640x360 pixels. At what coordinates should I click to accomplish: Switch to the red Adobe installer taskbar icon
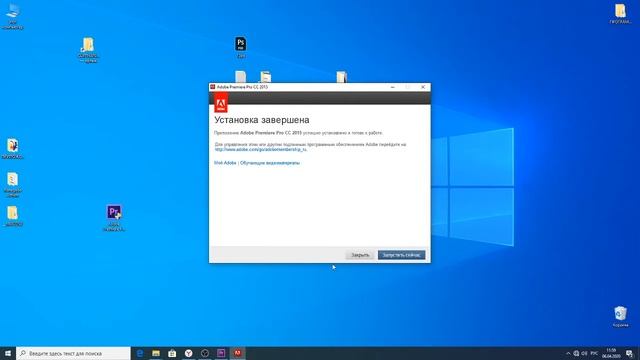[x=238, y=353]
